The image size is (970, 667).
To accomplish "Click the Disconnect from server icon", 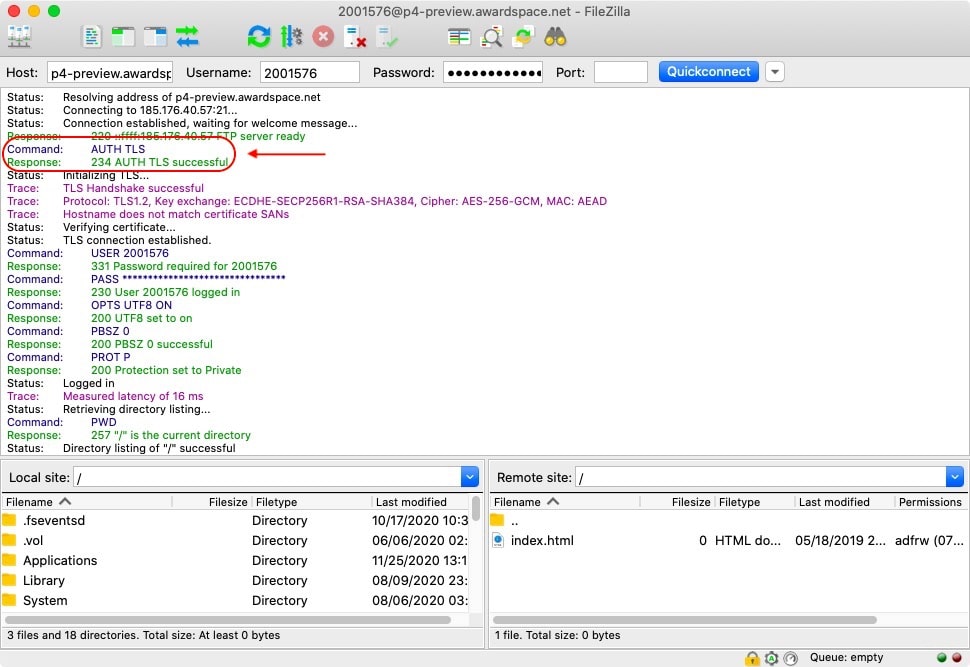I will 352,36.
